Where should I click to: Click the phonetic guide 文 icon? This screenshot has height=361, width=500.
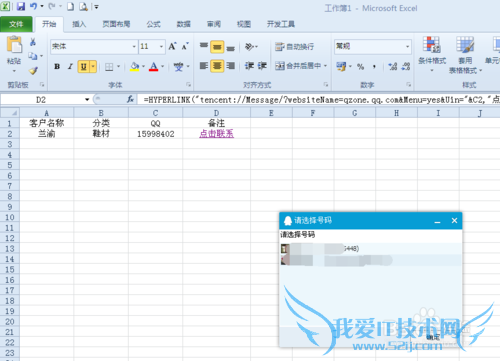178,67
